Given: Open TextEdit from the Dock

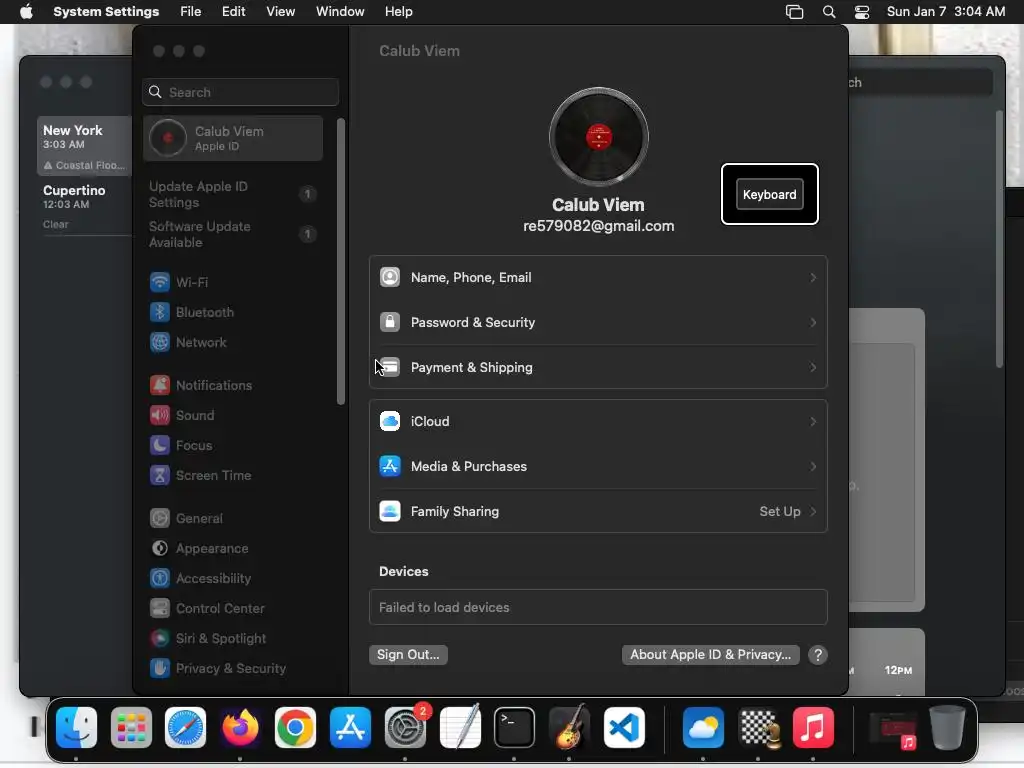Looking at the screenshot, I should tap(460, 727).
